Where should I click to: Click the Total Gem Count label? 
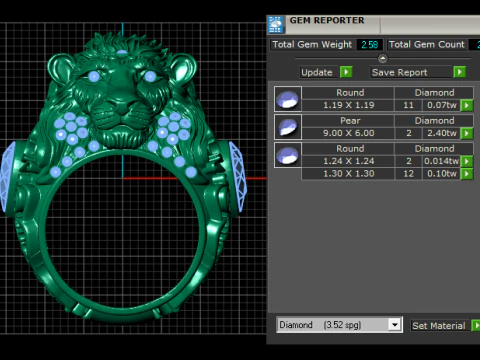(427, 45)
